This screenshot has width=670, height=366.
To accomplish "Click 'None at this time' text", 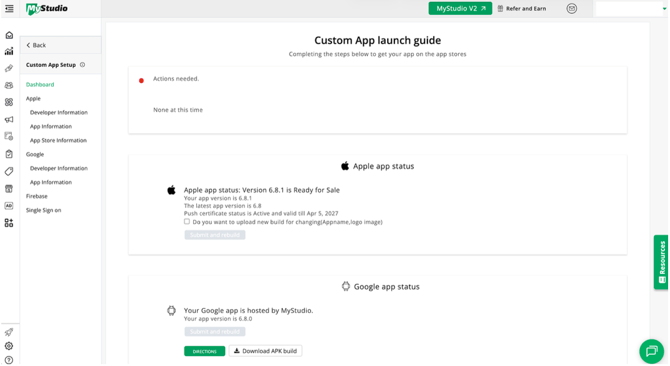I will click(x=178, y=110).
